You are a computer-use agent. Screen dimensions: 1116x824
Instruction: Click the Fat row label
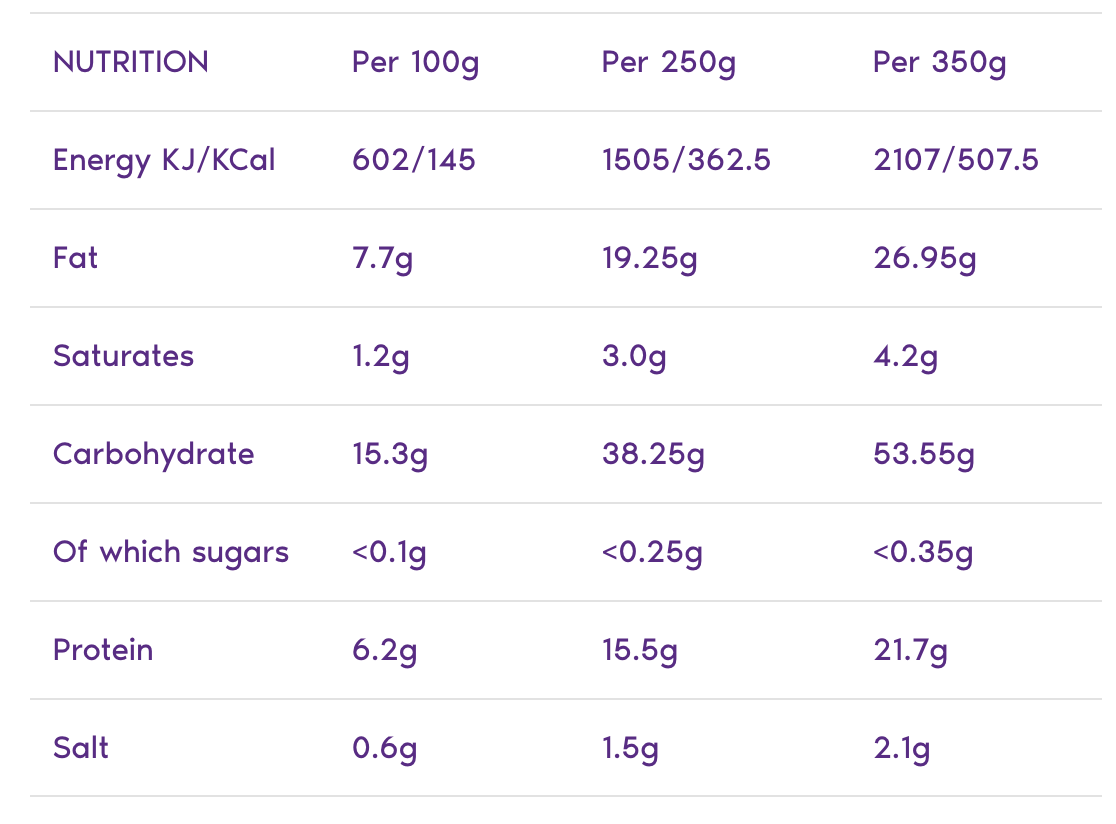[x=76, y=258]
